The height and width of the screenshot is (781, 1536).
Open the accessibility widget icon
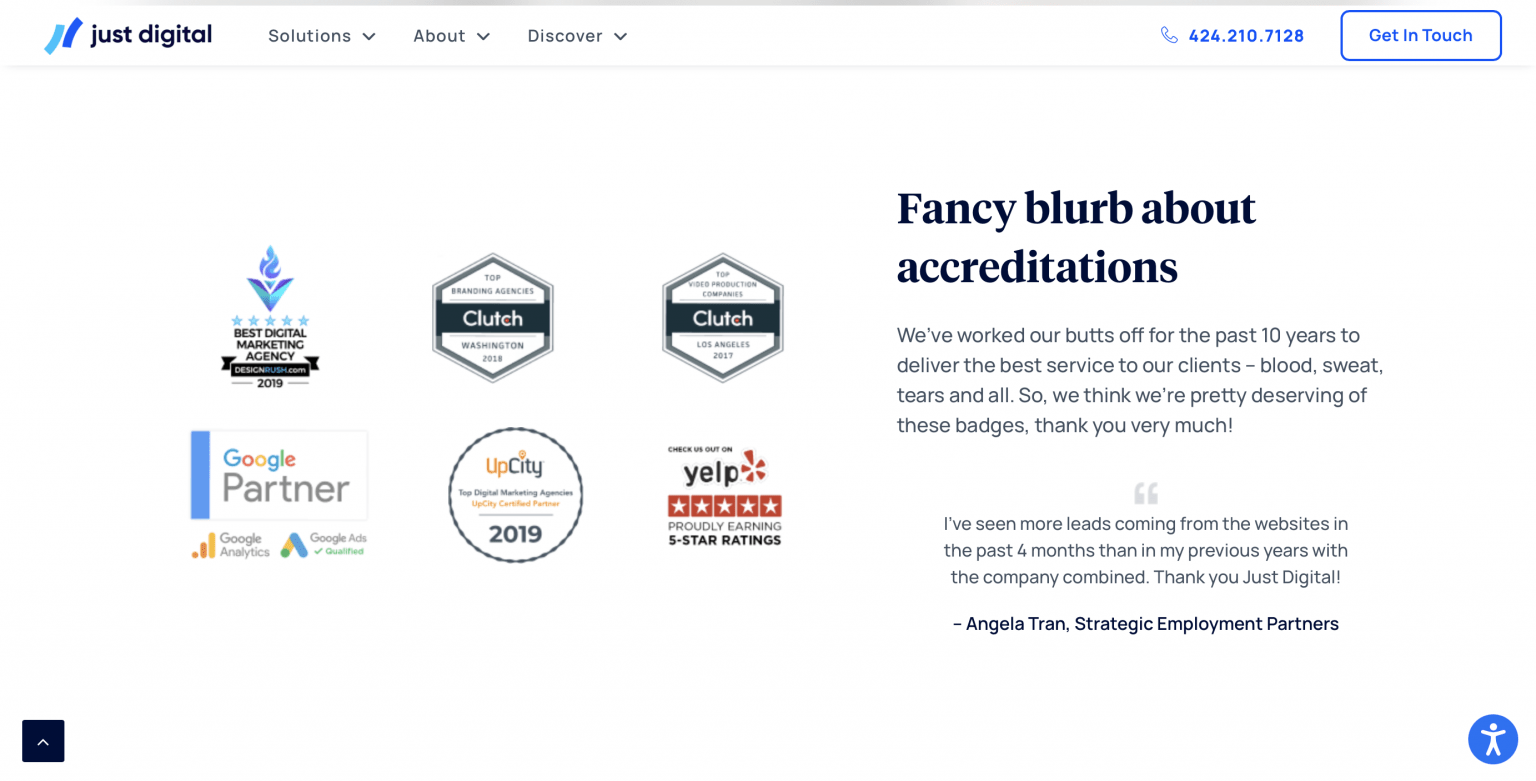tap(1493, 740)
